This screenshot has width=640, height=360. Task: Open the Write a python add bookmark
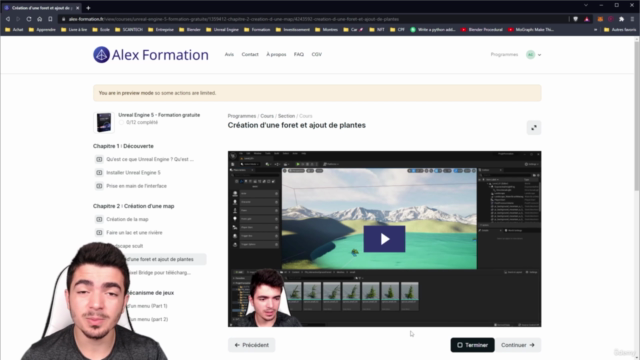433,30
